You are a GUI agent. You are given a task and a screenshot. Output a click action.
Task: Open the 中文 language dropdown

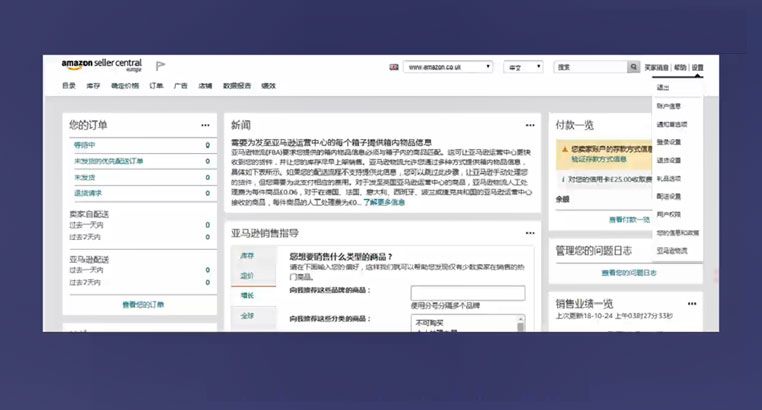[x=523, y=67]
